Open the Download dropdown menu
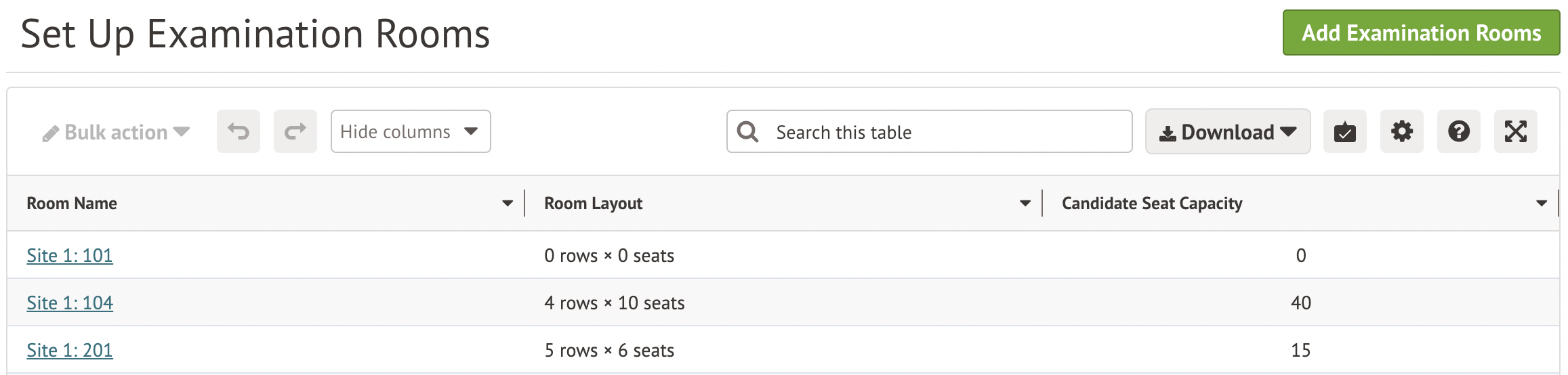This screenshot has width=1568, height=375. (1228, 132)
